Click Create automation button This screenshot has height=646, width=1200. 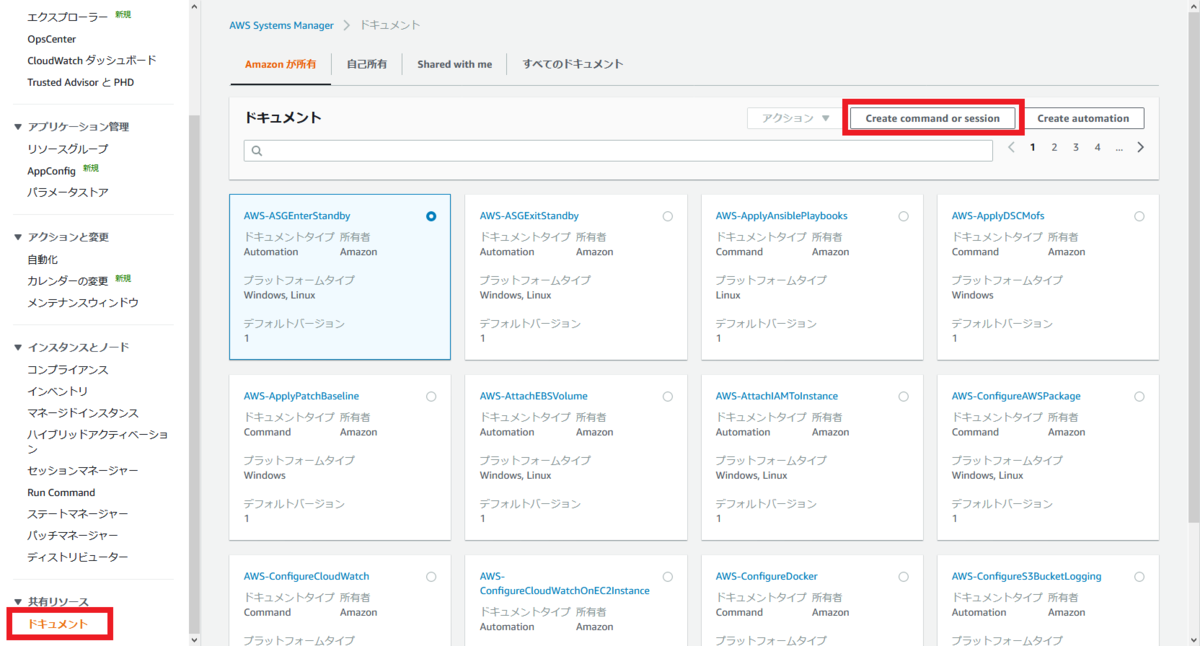click(x=1083, y=118)
